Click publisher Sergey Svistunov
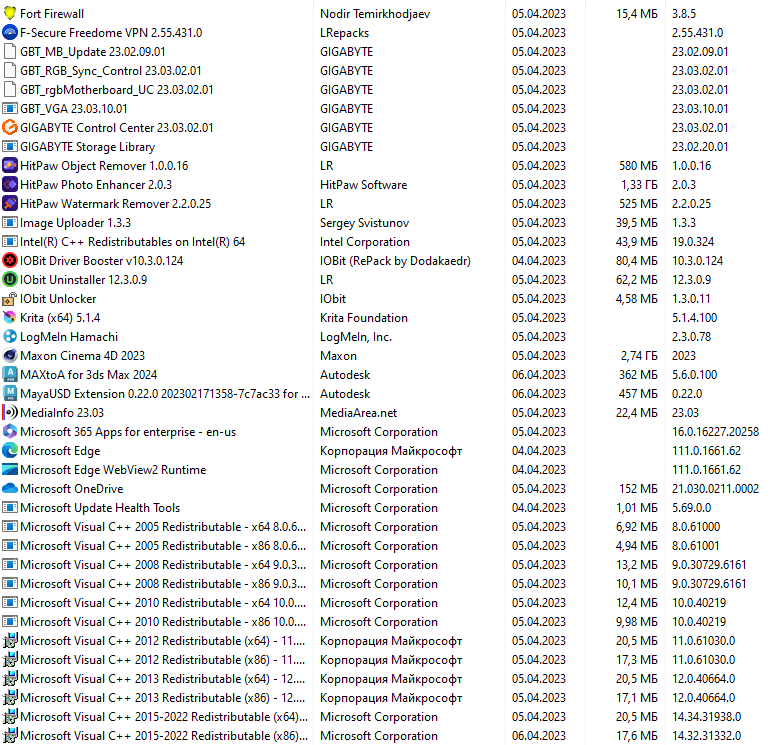 coord(364,222)
